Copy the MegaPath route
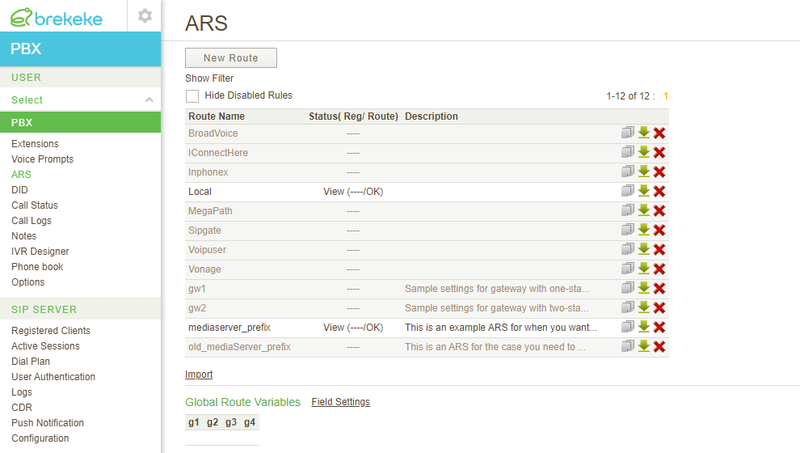 (628, 210)
